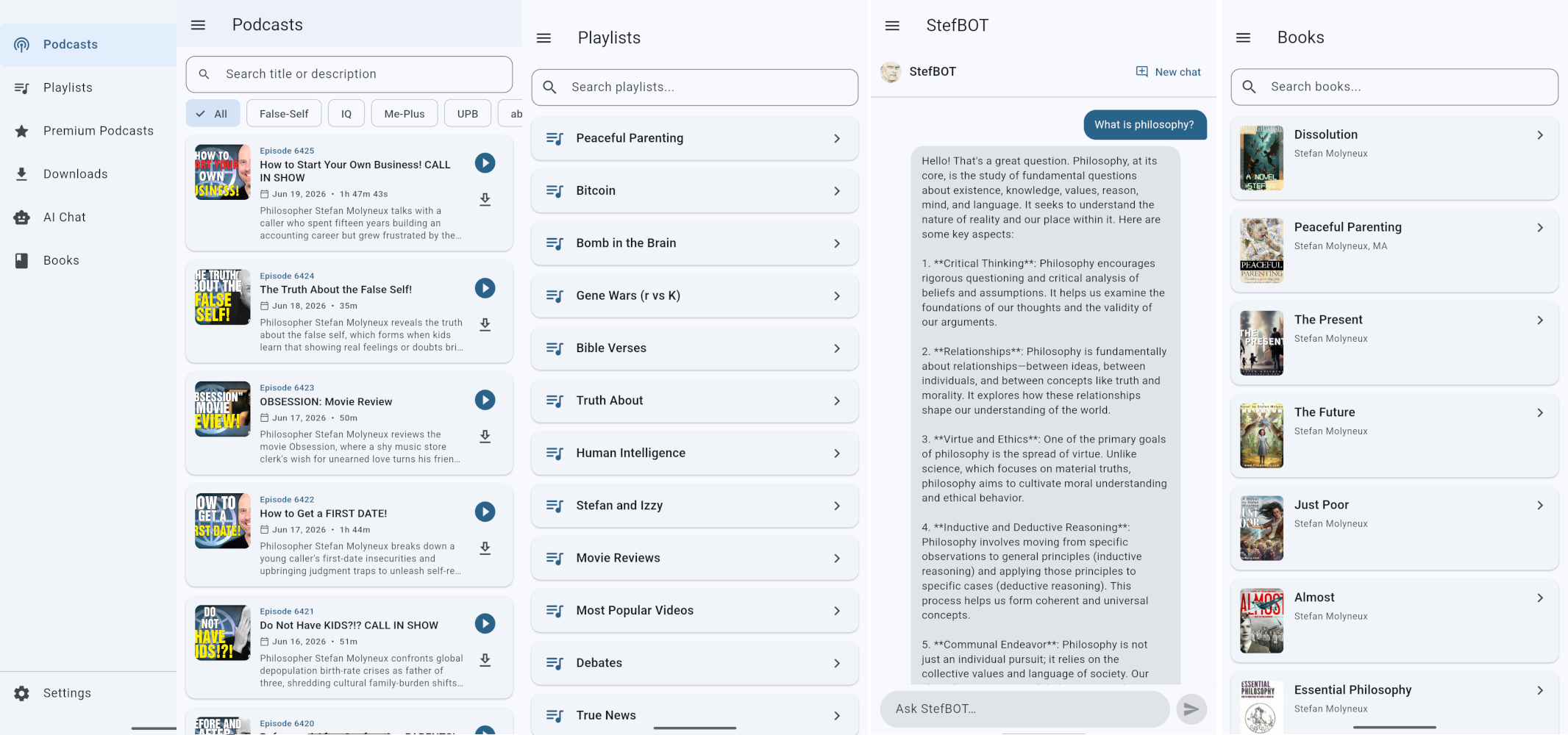Click the Episode 6422 label text
The width and height of the screenshot is (1568, 735).
coord(287,500)
